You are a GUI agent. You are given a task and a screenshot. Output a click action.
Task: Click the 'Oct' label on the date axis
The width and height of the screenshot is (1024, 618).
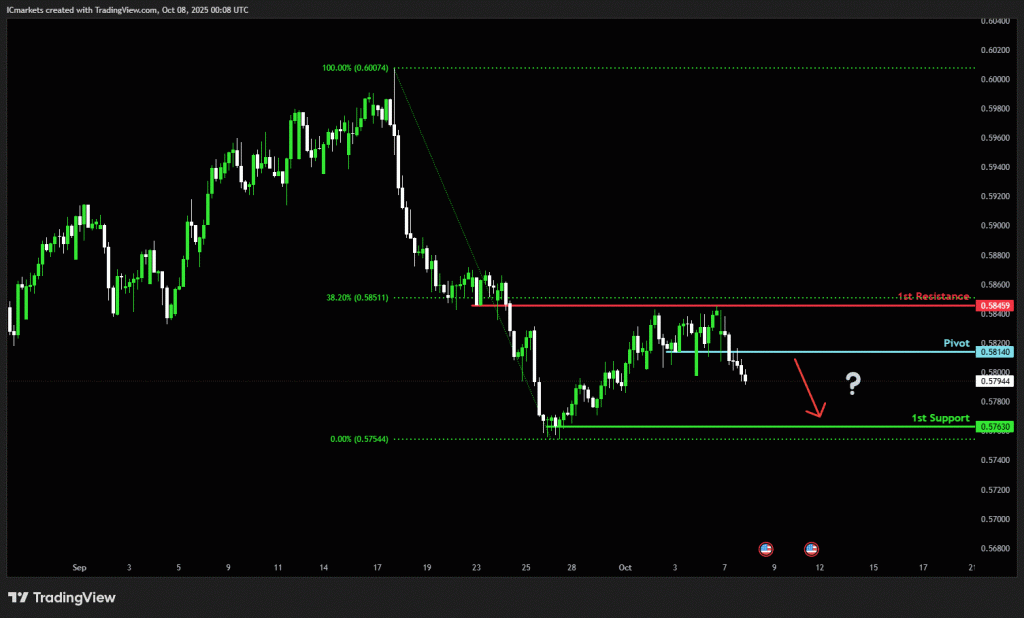[625, 567]
